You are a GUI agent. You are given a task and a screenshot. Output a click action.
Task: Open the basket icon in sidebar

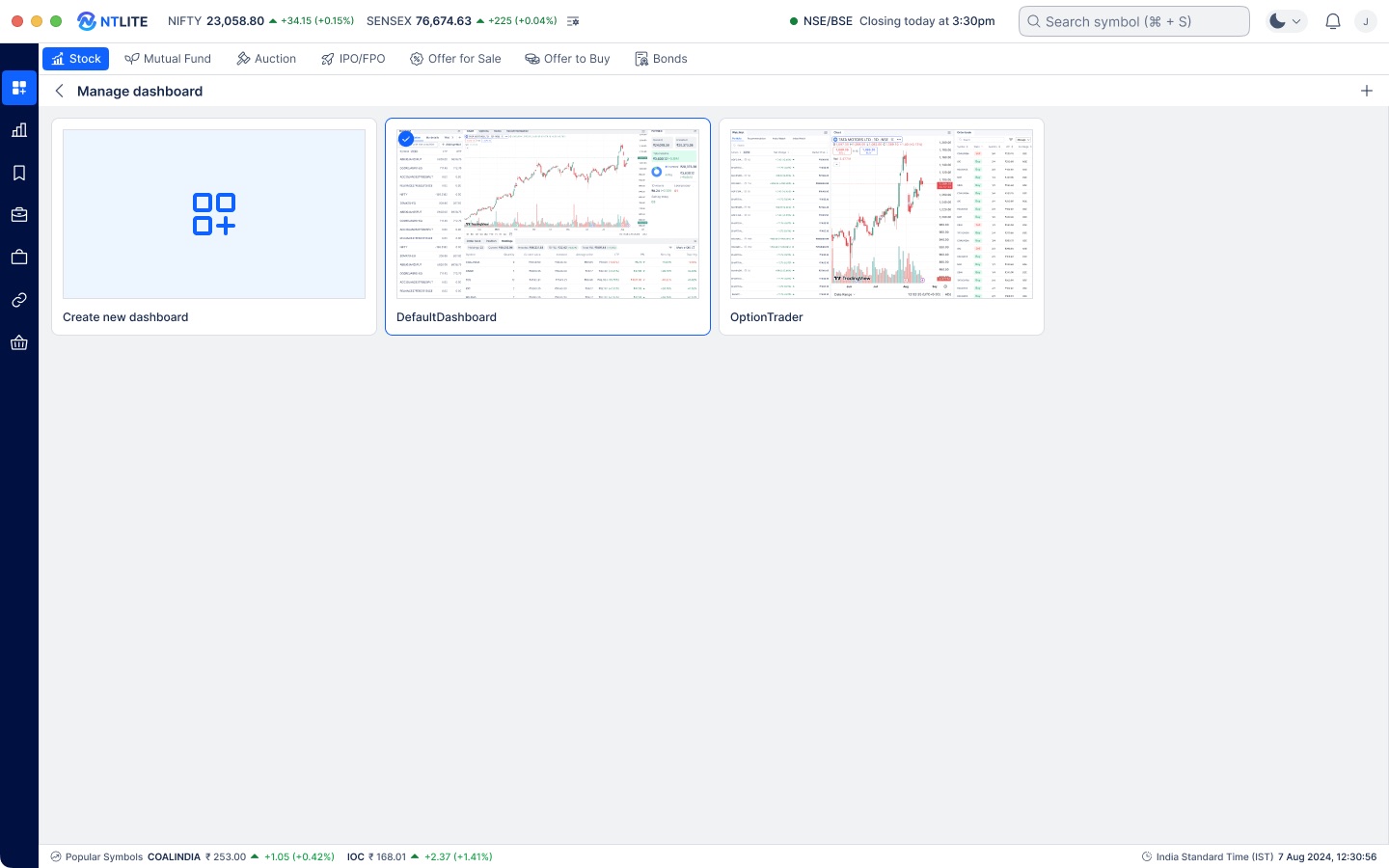19,342
